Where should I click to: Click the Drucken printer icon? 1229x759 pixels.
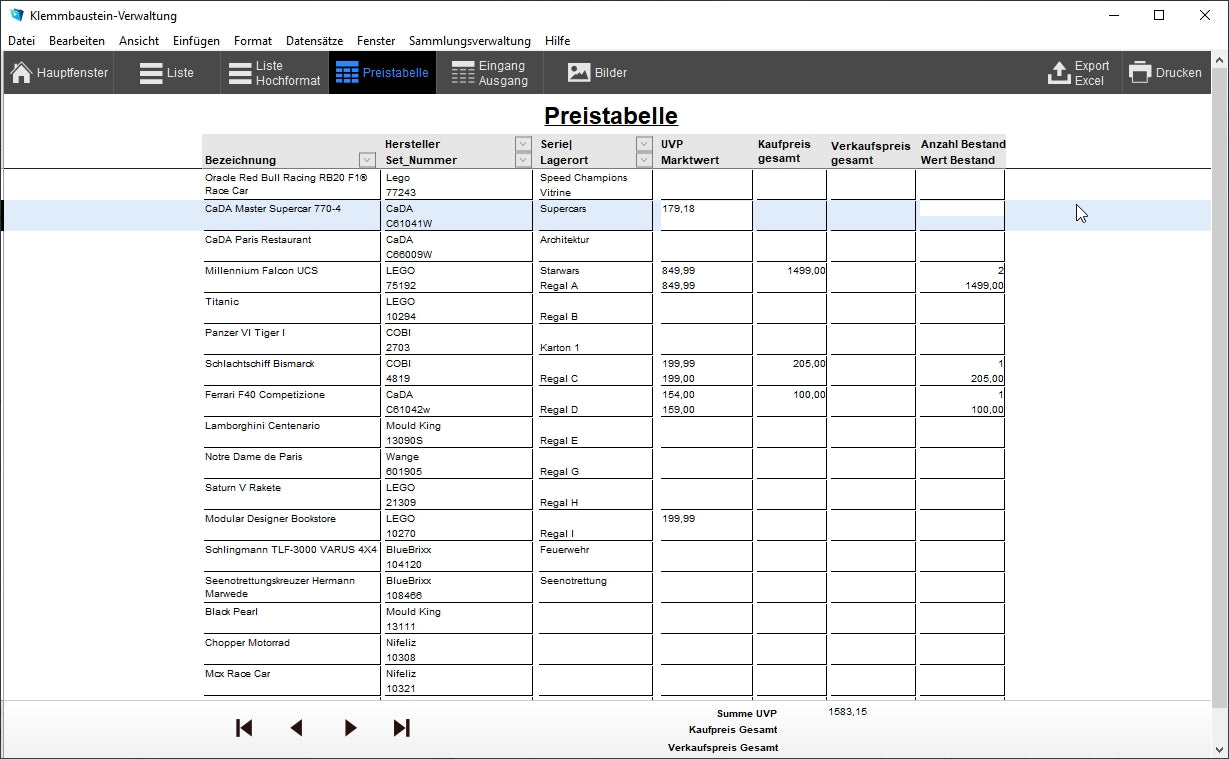click(1140, 73)
